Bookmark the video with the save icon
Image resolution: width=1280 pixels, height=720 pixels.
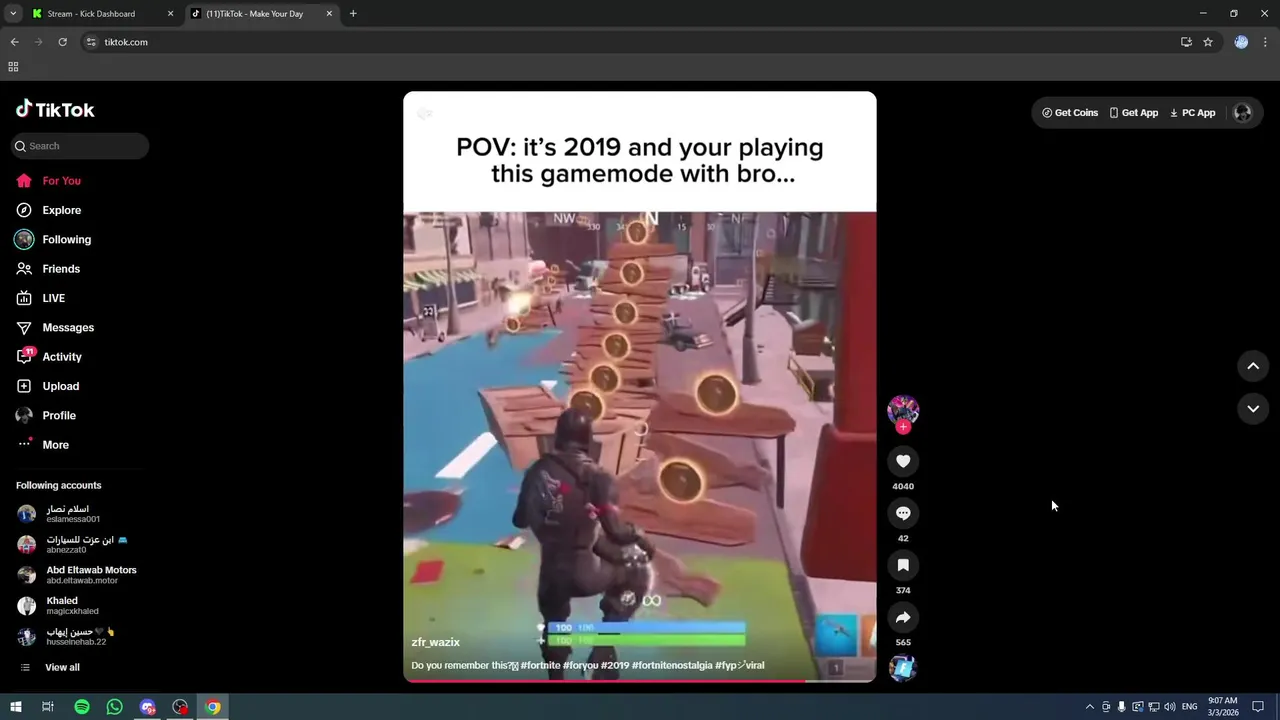[903, 565]
